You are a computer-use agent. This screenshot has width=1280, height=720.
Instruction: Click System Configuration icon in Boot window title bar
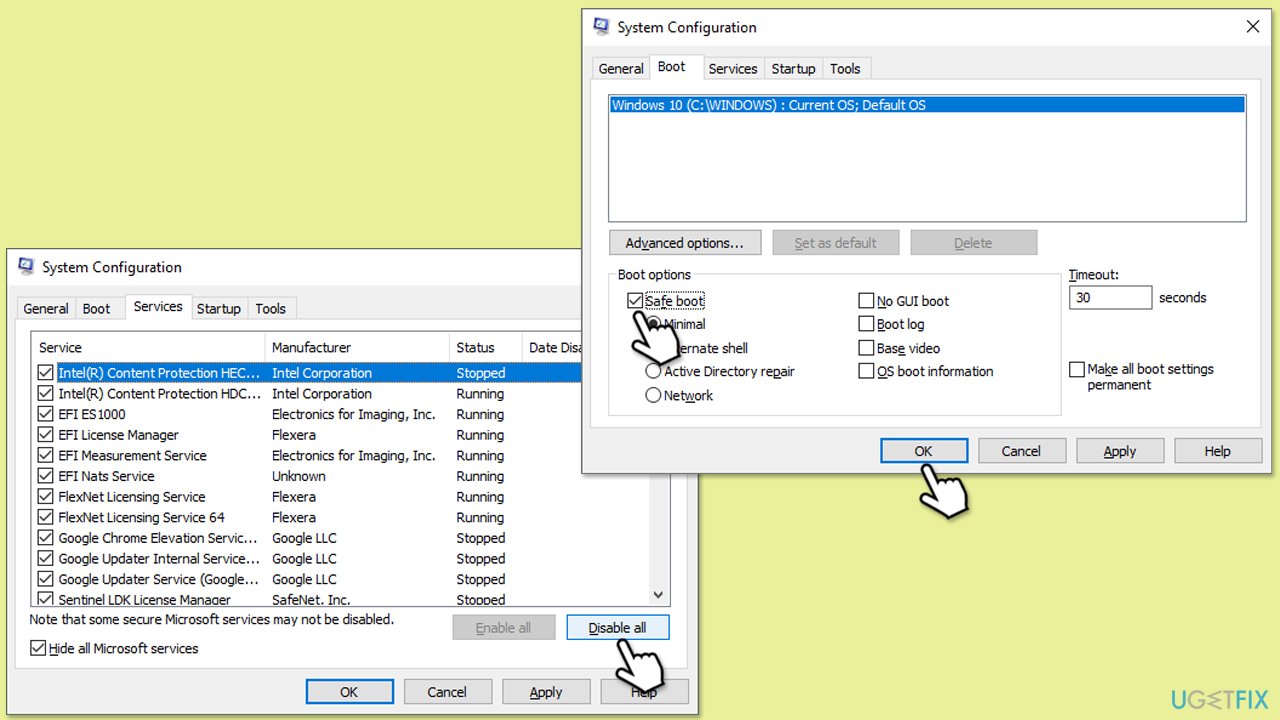coord(602,27)
